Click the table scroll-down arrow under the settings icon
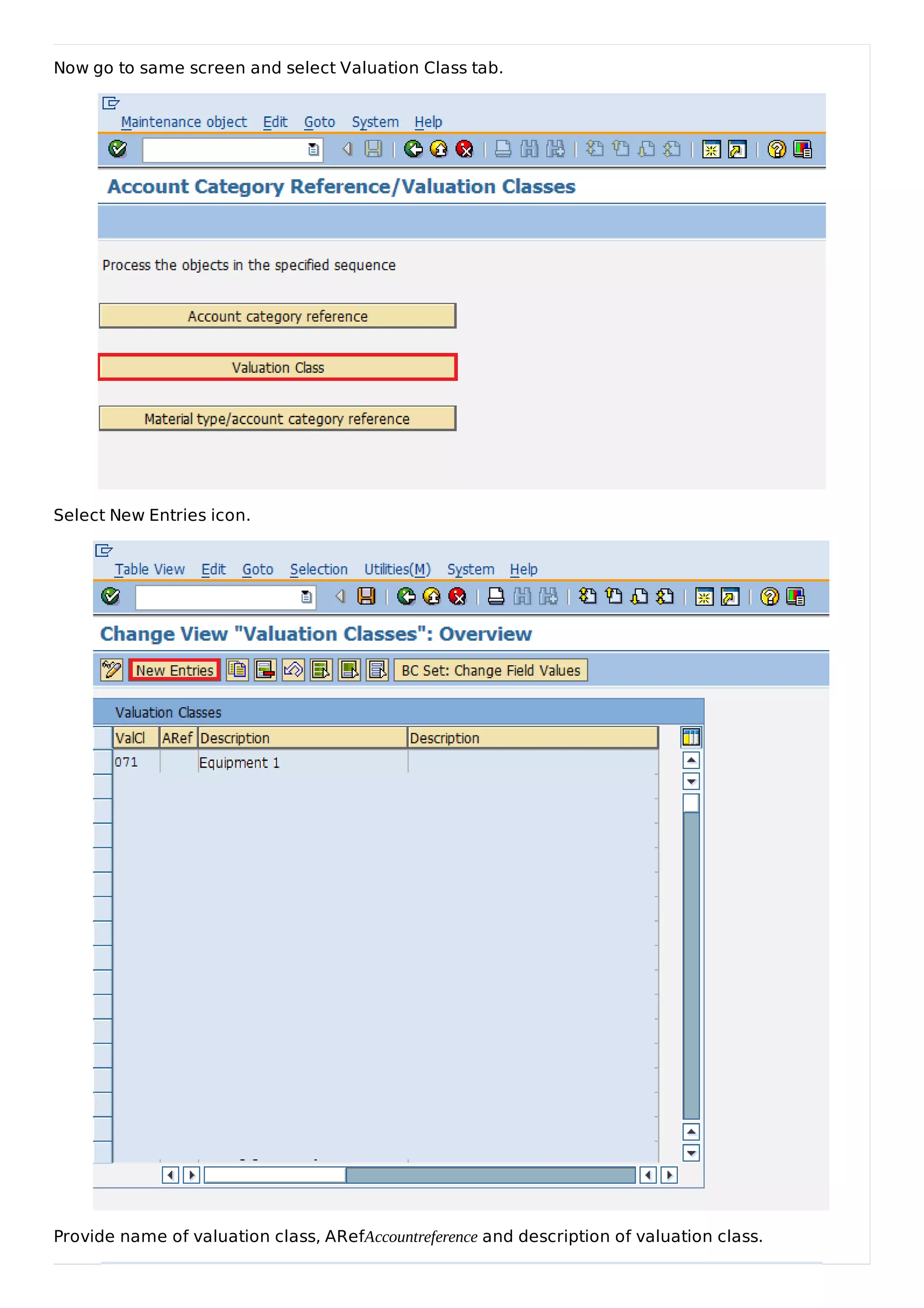 (691, 781)
